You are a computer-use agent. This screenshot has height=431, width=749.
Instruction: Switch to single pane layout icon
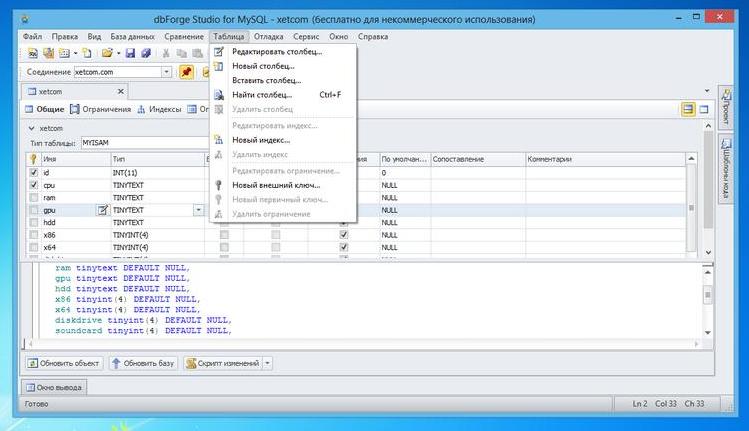704,109
